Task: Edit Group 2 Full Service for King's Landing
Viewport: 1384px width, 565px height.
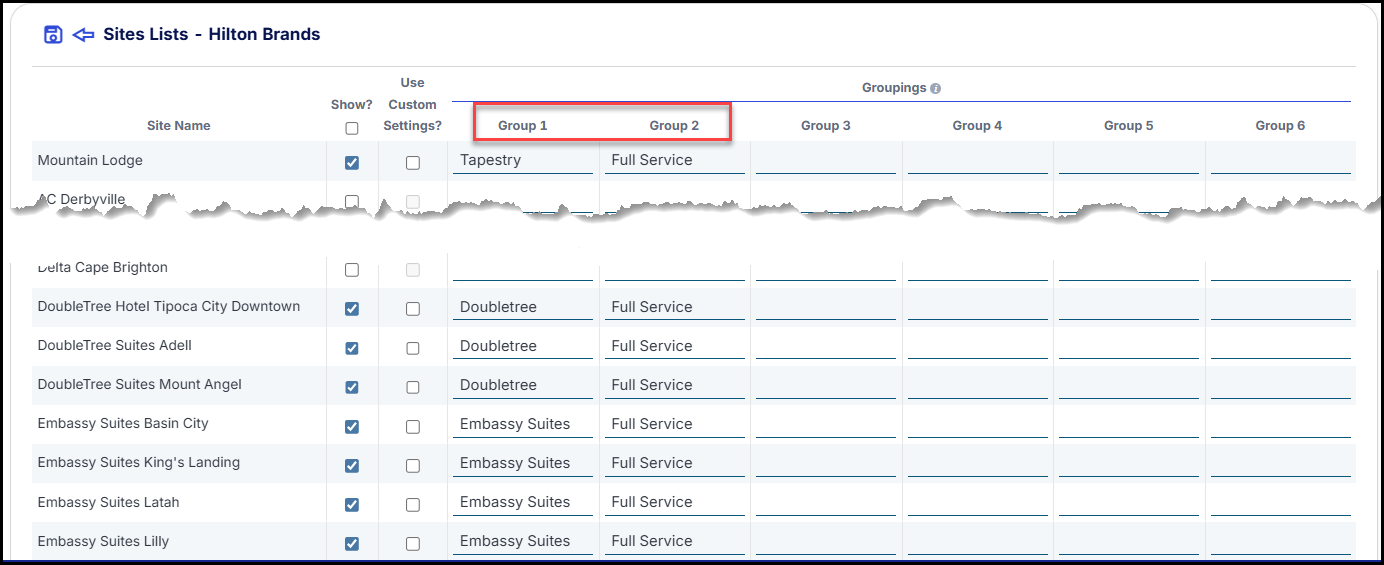Action: click(x=675, y=463)
